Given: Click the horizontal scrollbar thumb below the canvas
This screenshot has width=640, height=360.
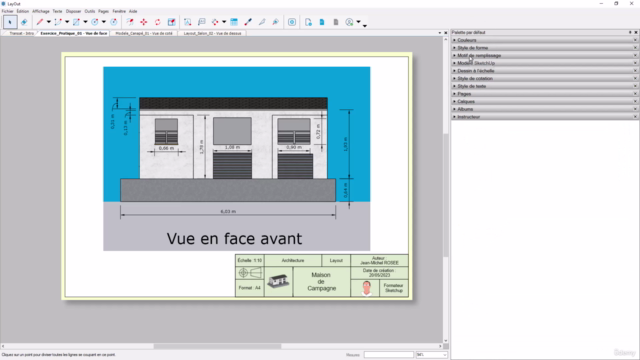Looking at the screenshot, I should pos(218,346).
